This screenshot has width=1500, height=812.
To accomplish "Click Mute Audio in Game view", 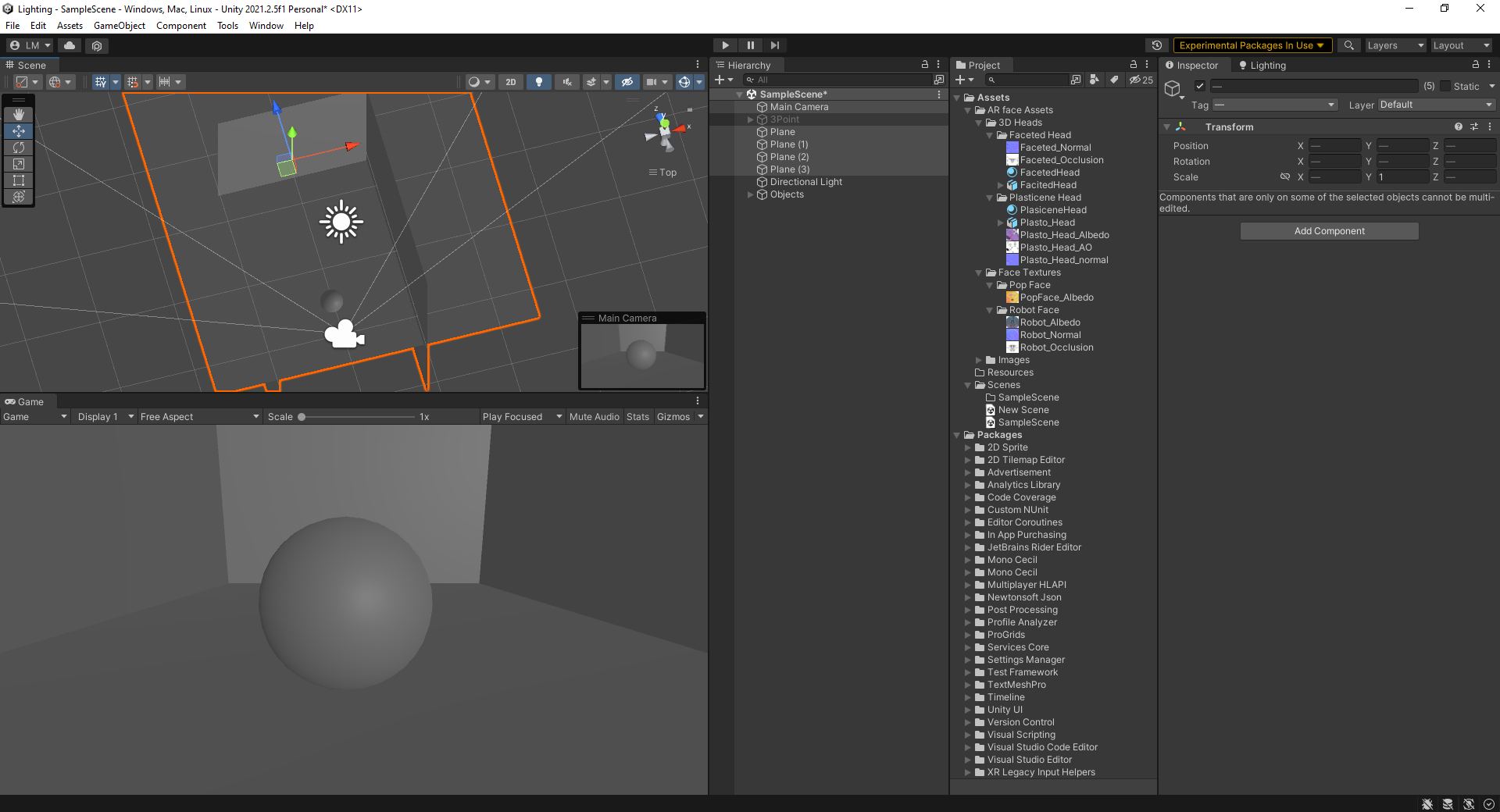I will (x=594, y=417).
